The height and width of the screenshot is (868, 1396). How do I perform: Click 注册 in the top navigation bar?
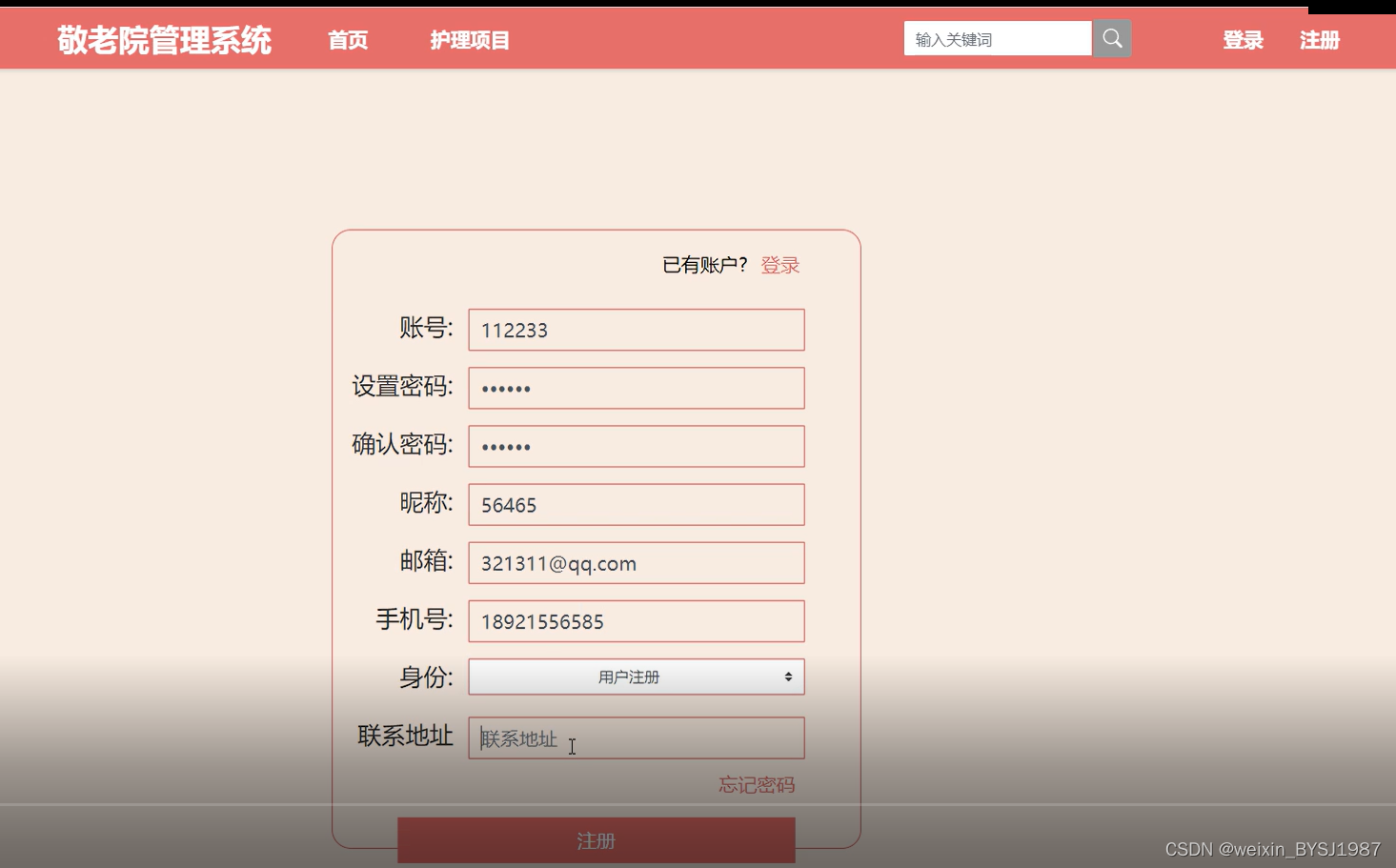[1320, 40]
